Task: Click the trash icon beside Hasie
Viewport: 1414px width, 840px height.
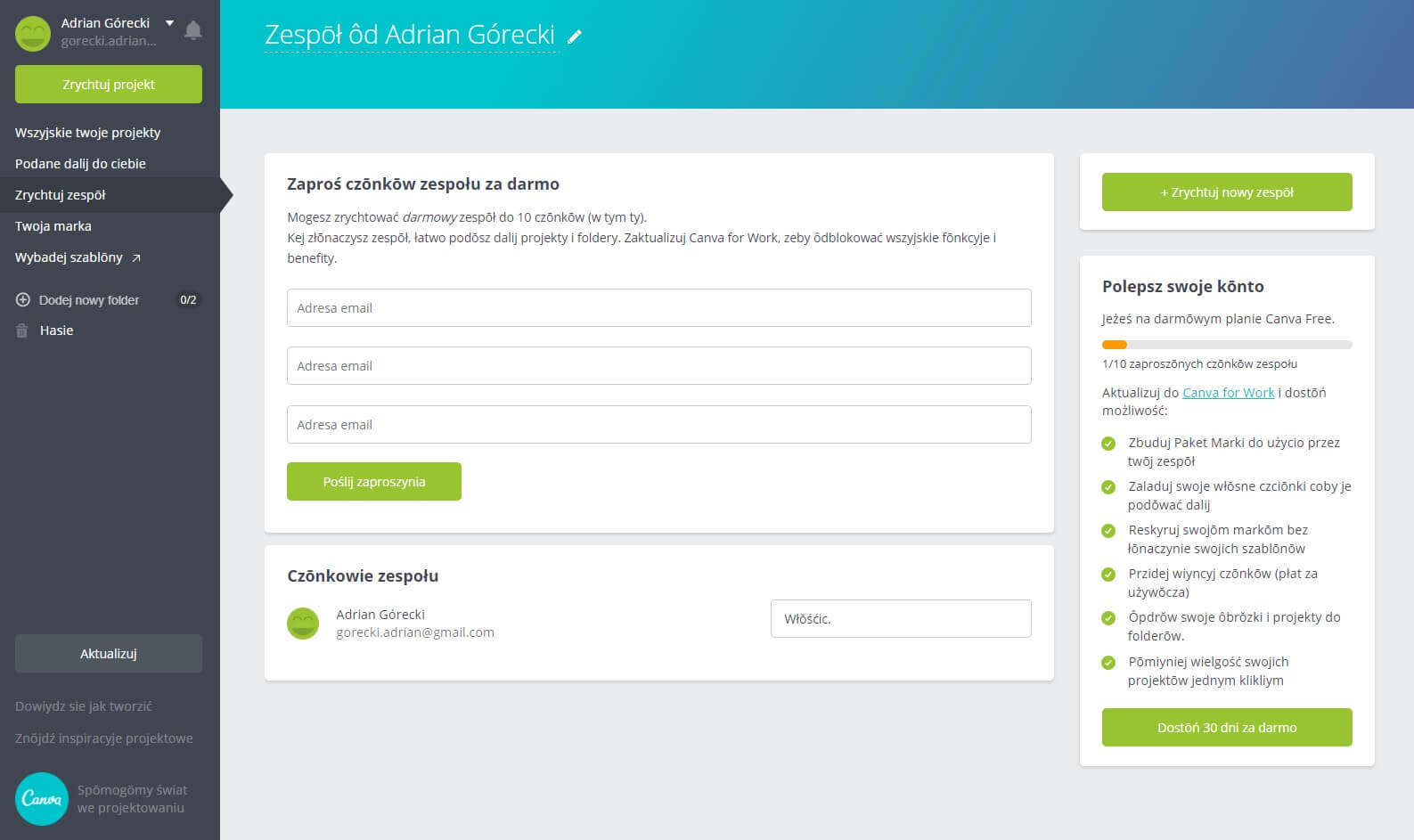Action: [22, 330]
